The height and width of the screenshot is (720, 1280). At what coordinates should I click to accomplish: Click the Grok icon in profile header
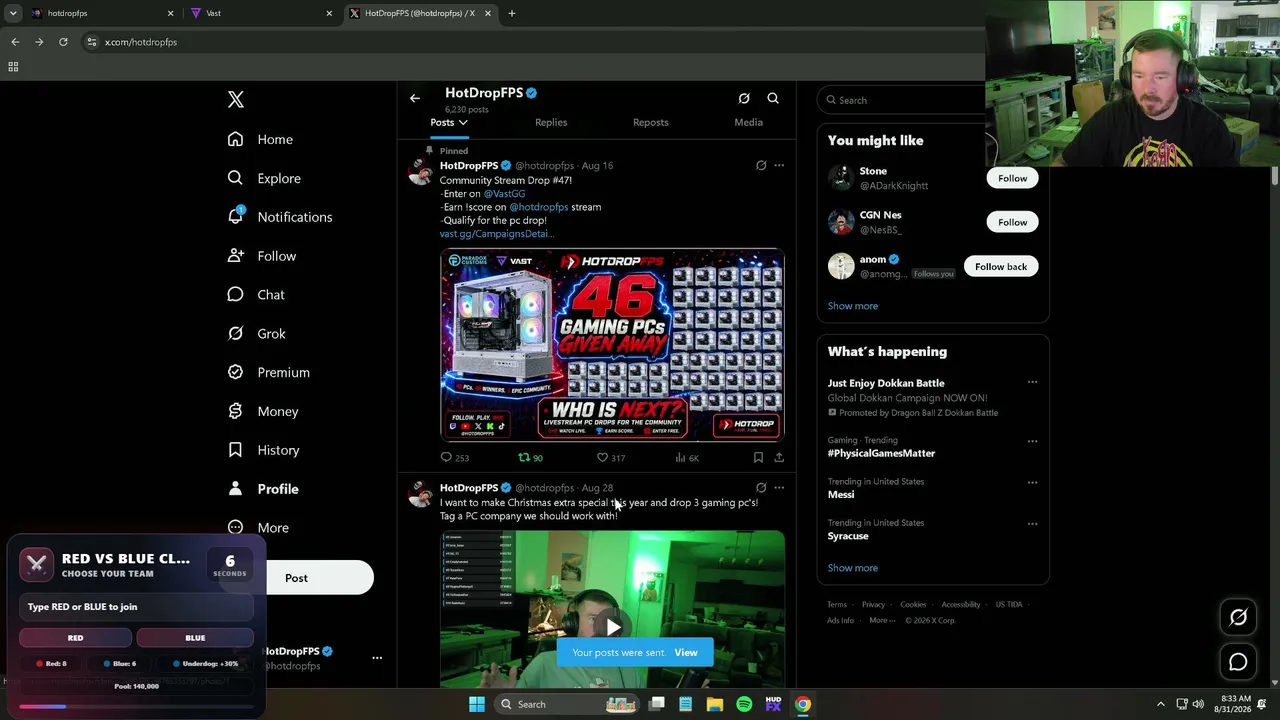(x=744, y=98)
